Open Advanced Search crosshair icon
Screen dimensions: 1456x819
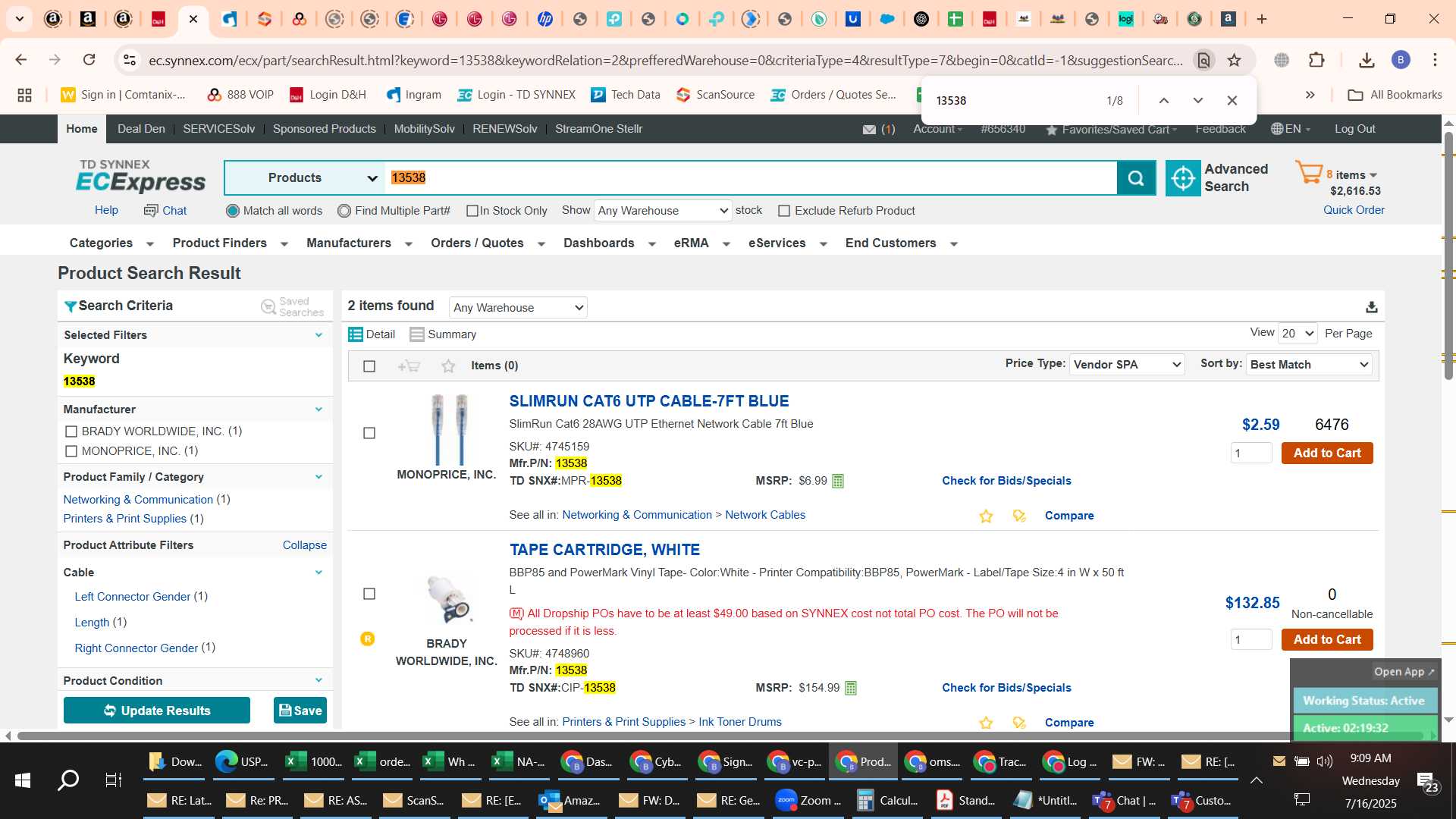click(1183, 178)
